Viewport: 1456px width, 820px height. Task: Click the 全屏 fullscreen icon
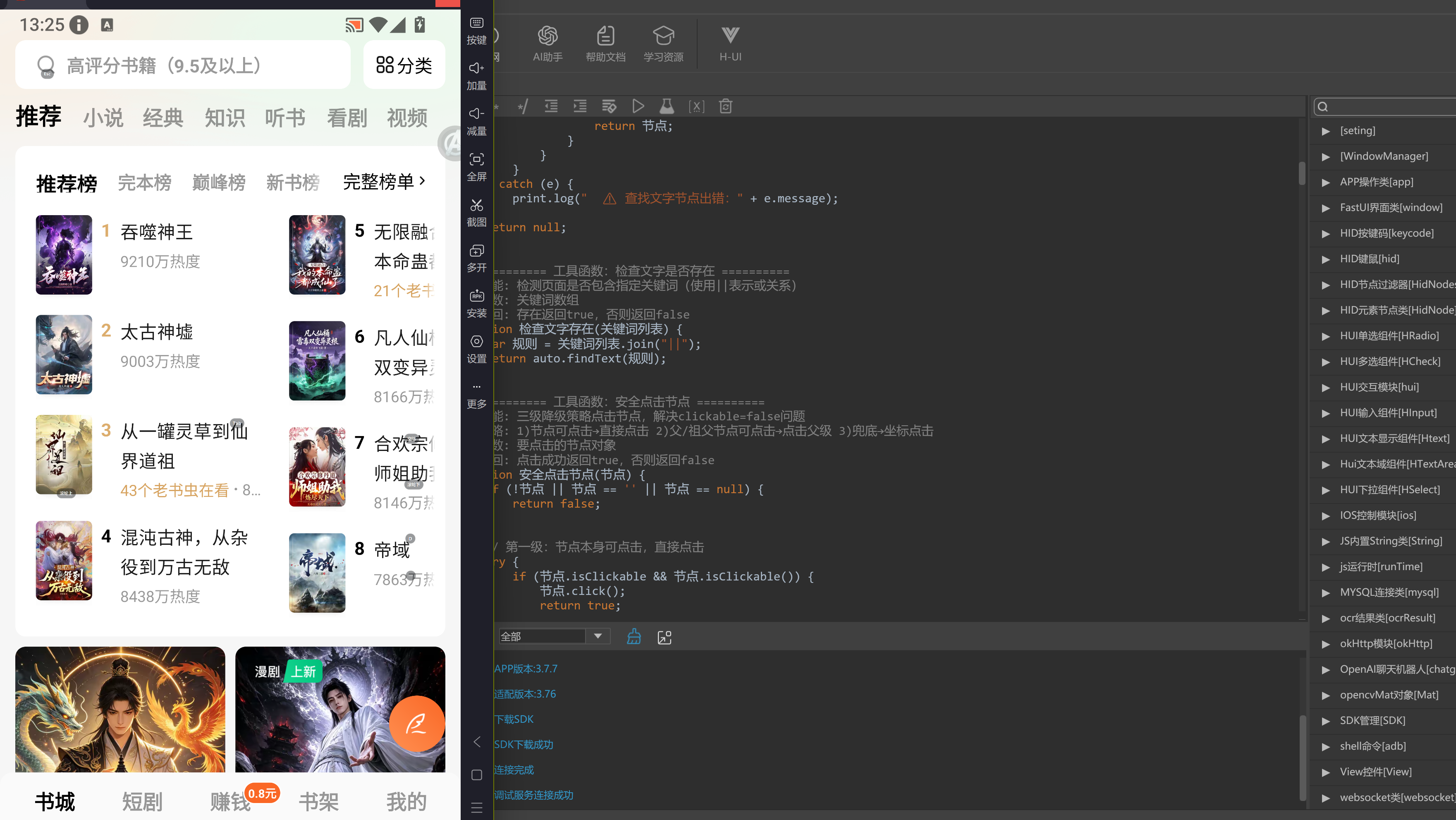coord(476,159)
